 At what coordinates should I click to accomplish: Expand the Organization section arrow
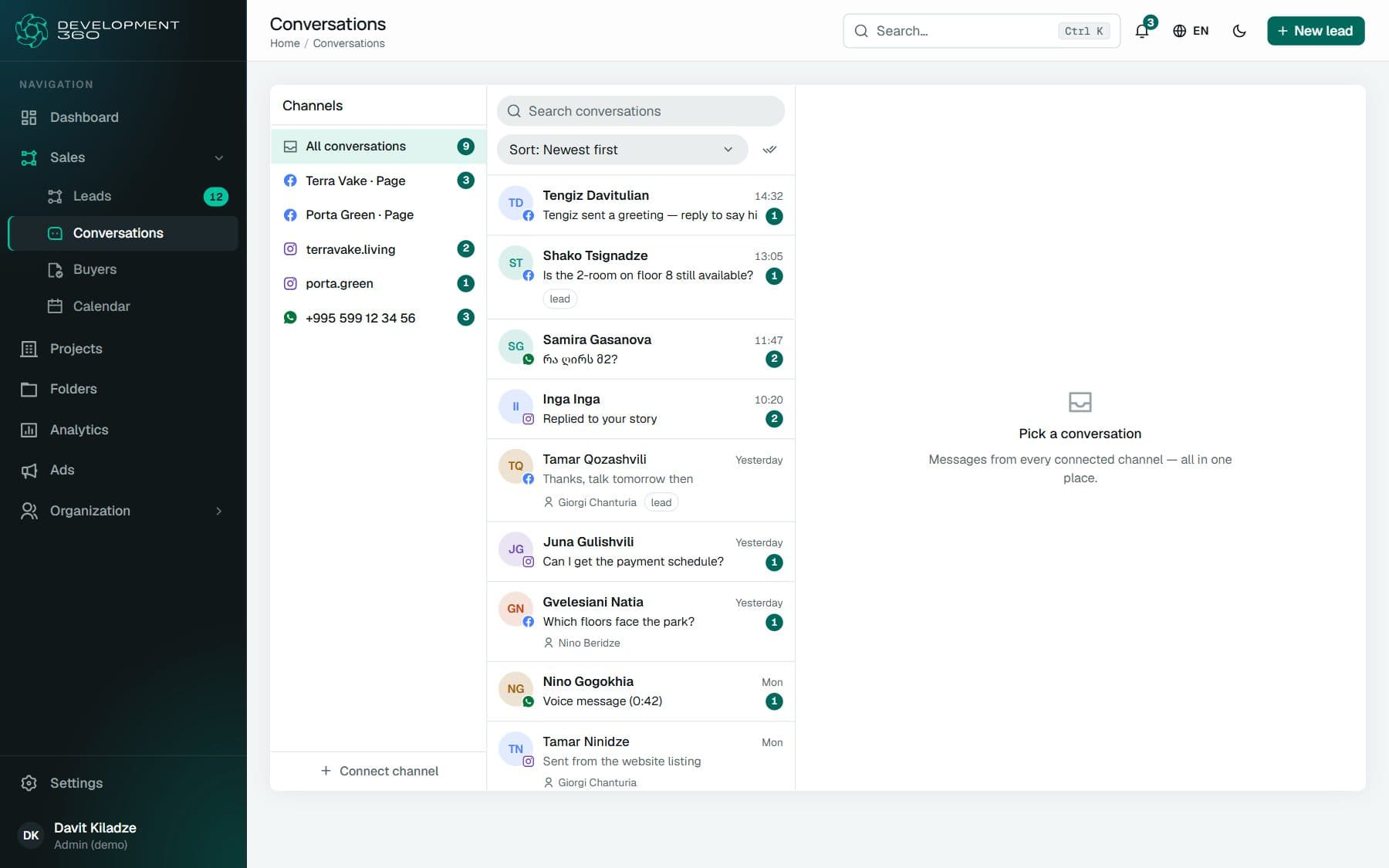pyautogui.click(x=219, y=511)
